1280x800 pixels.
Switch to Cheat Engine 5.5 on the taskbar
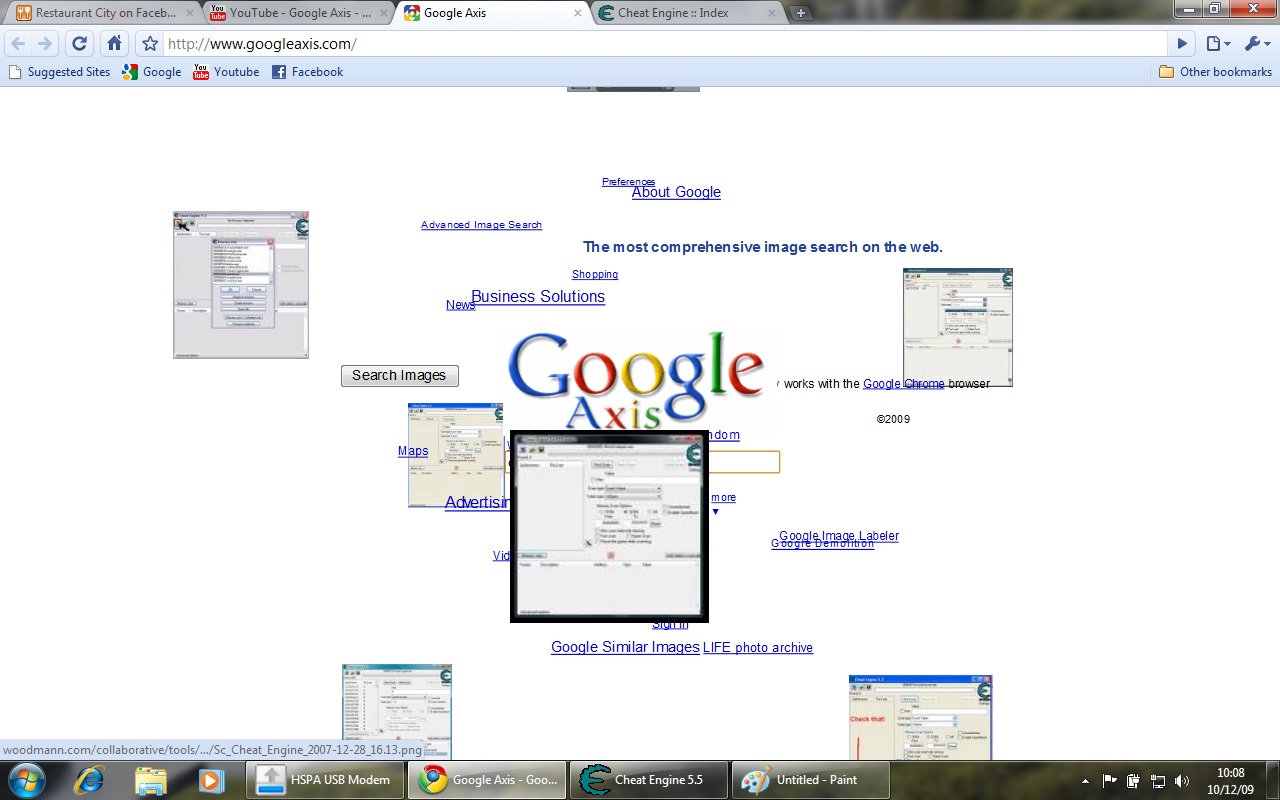(649, 780)
